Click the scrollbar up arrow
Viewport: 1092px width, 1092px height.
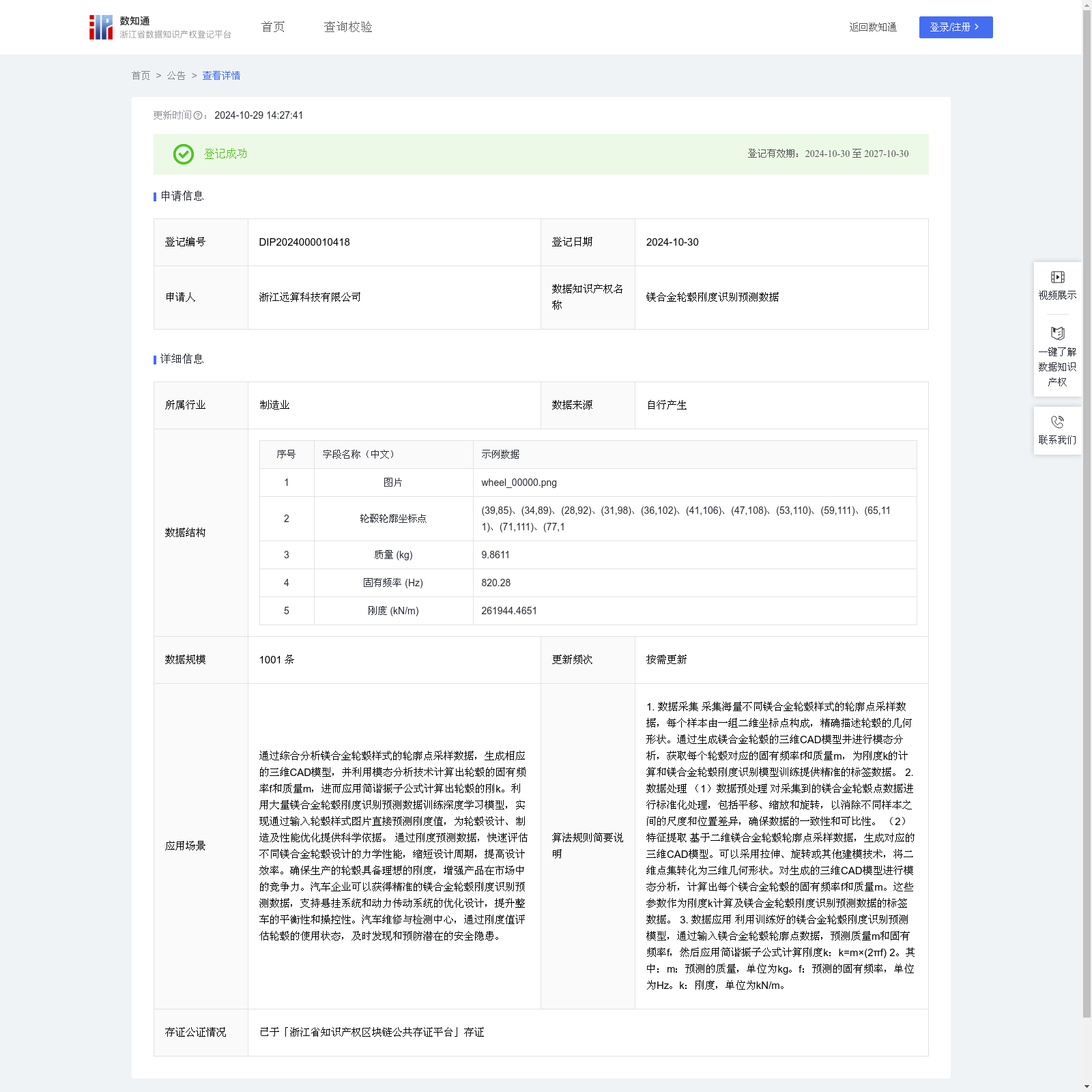1087,5
